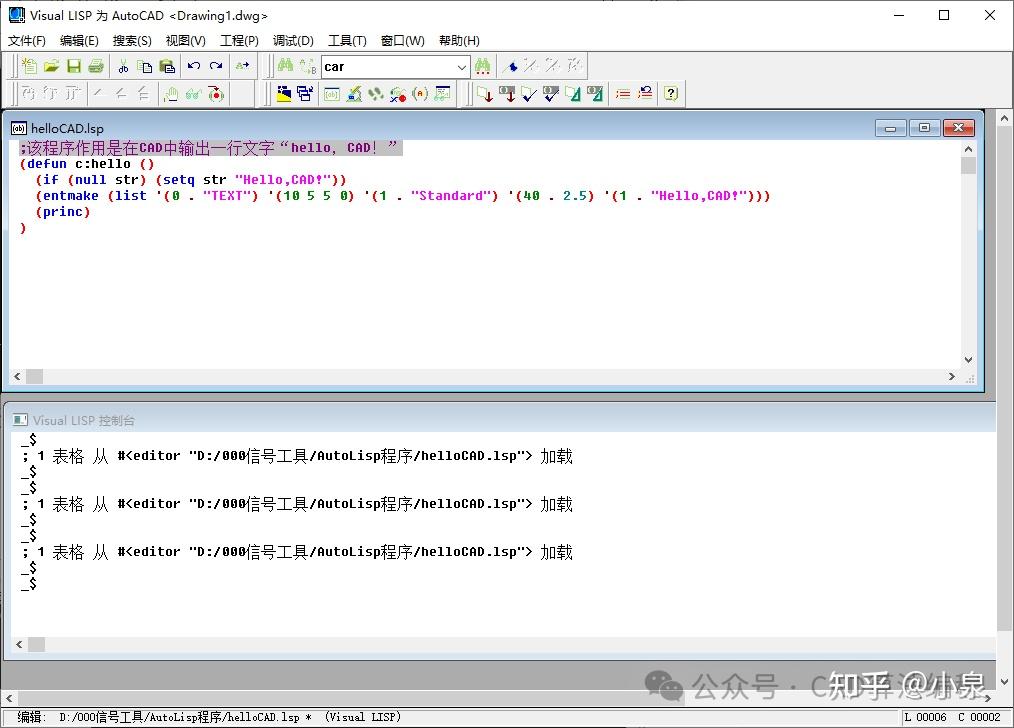This screenshot has width=1014, height=728.
Task: Open the 工具(T) menu
Action: click(x=346, y=40)
